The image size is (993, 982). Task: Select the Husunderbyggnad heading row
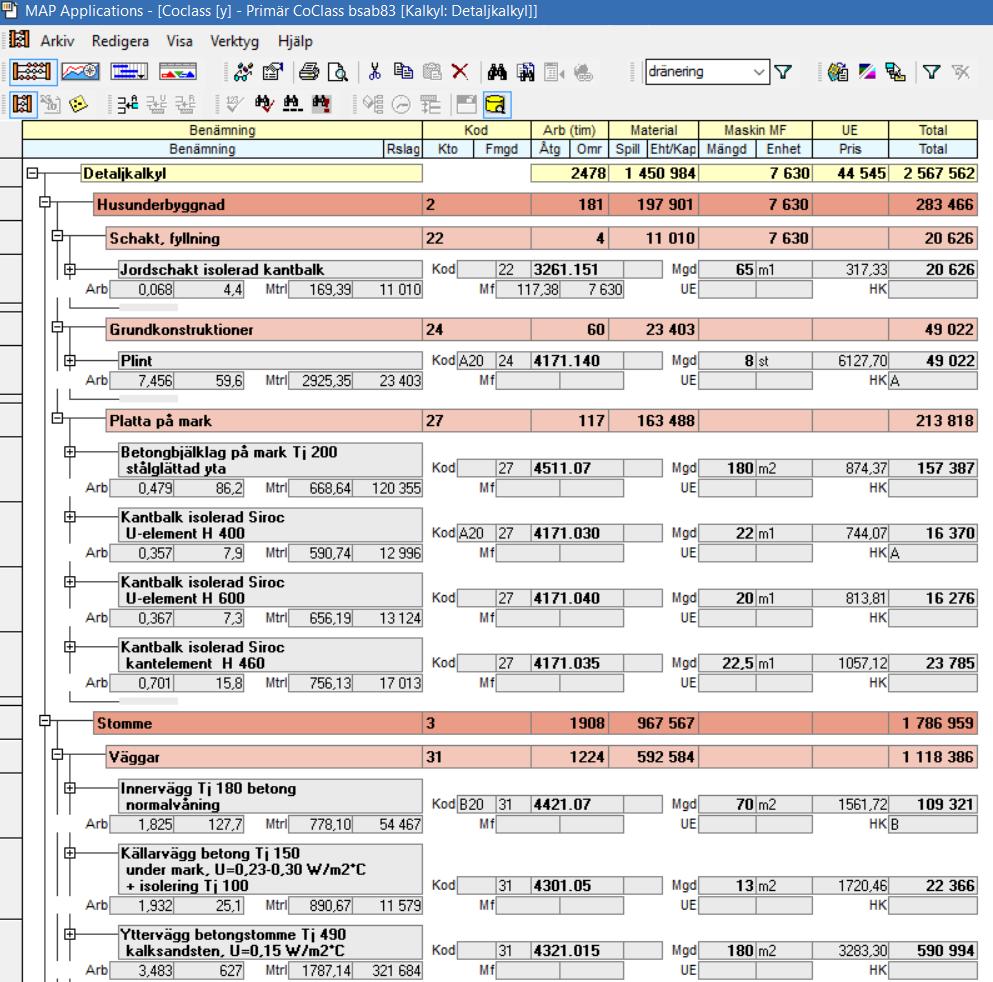(x=535, y=205)
